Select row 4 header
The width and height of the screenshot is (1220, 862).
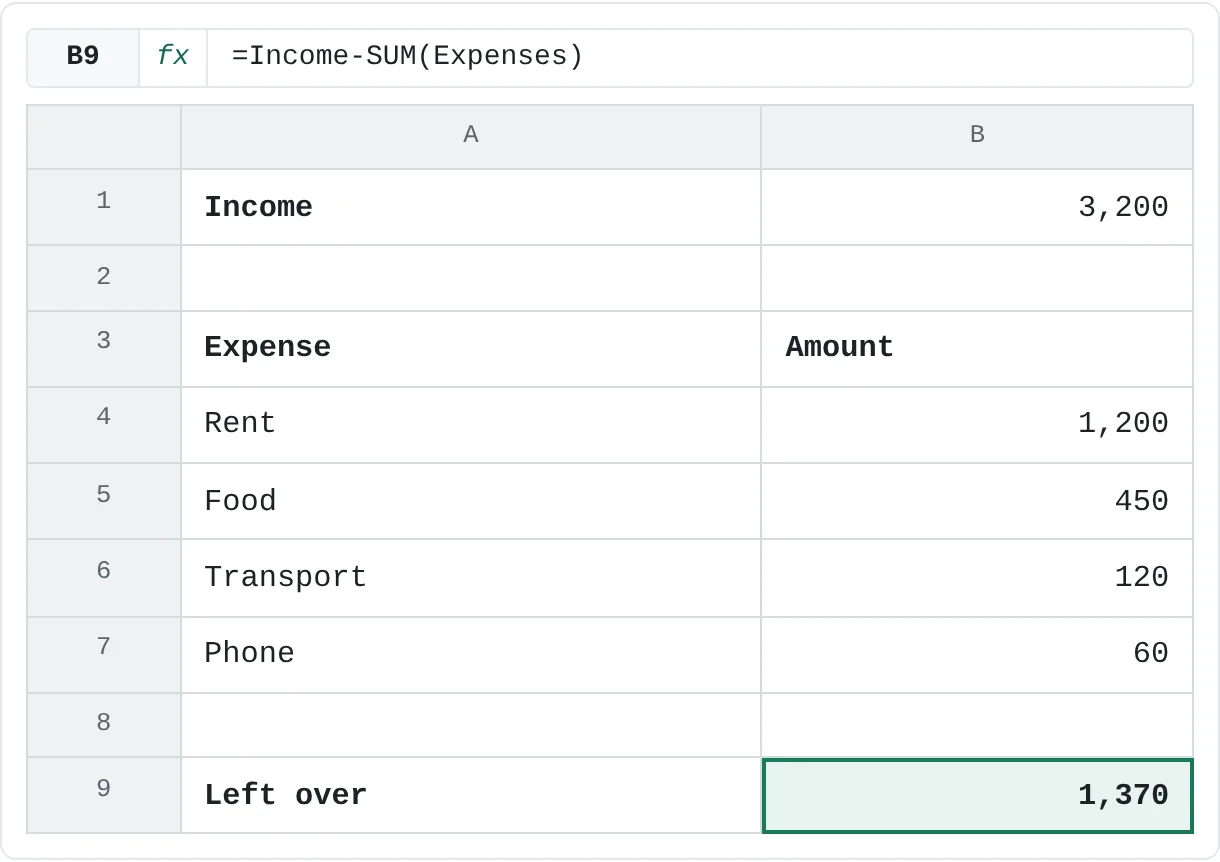tap(104, 425)
